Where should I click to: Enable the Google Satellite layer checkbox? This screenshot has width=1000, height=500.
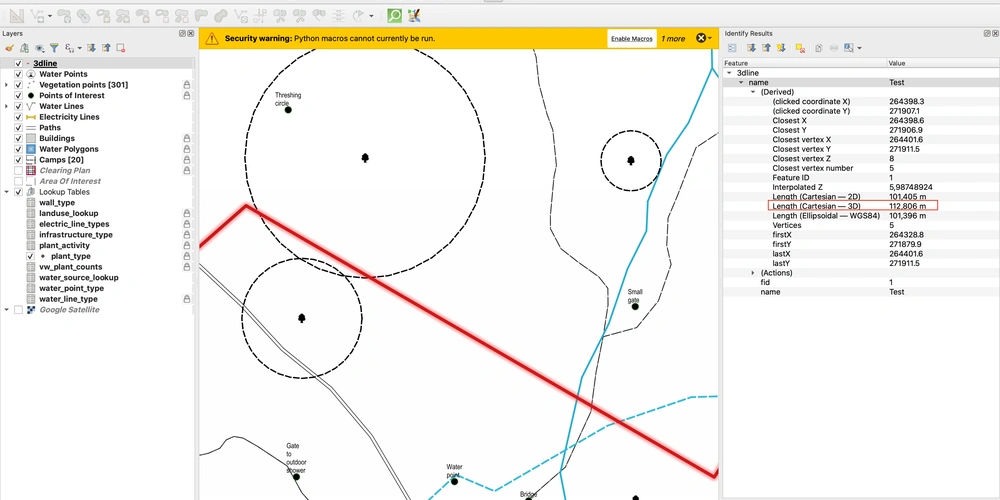[x=18, y=310]
